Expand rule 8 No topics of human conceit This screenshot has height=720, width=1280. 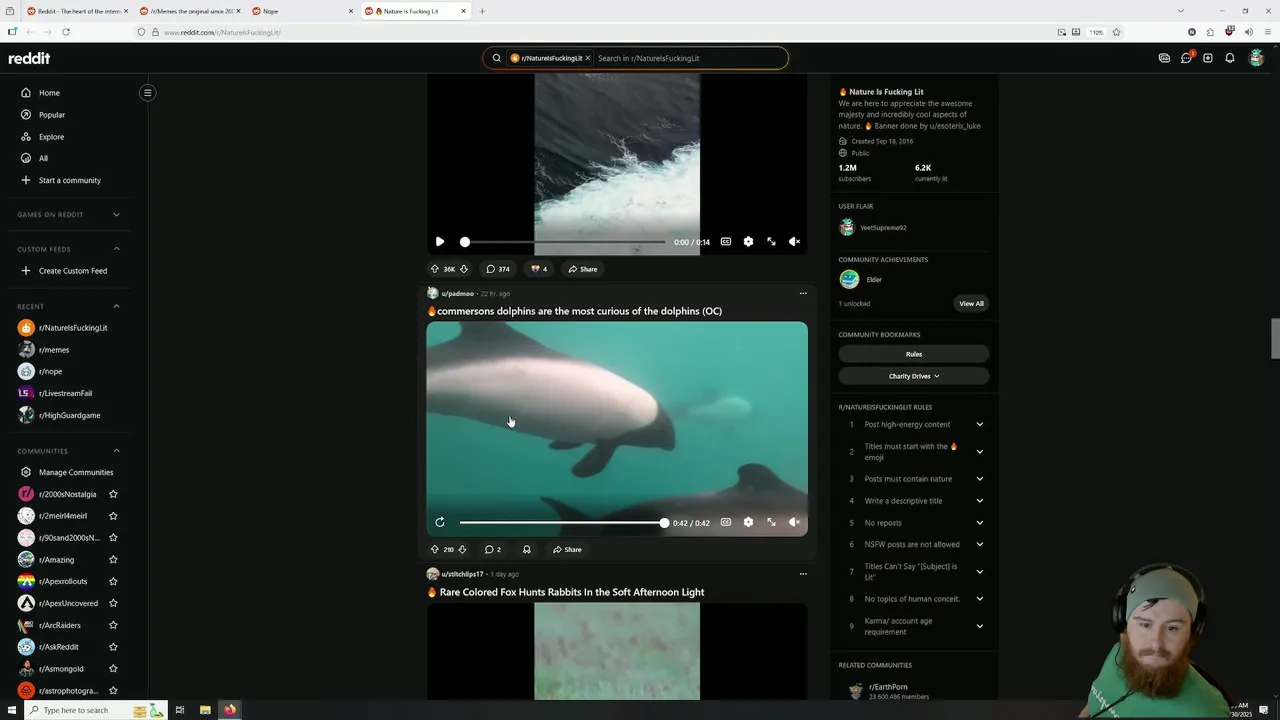(914, 599)
